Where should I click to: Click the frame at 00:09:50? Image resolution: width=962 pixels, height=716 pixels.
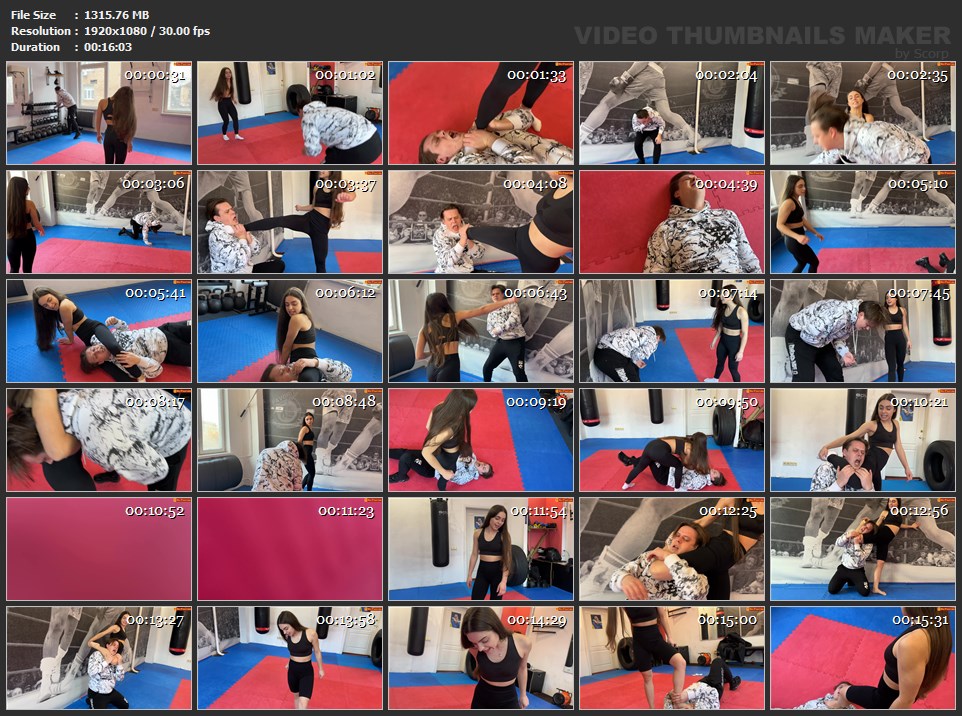(671, 440)
